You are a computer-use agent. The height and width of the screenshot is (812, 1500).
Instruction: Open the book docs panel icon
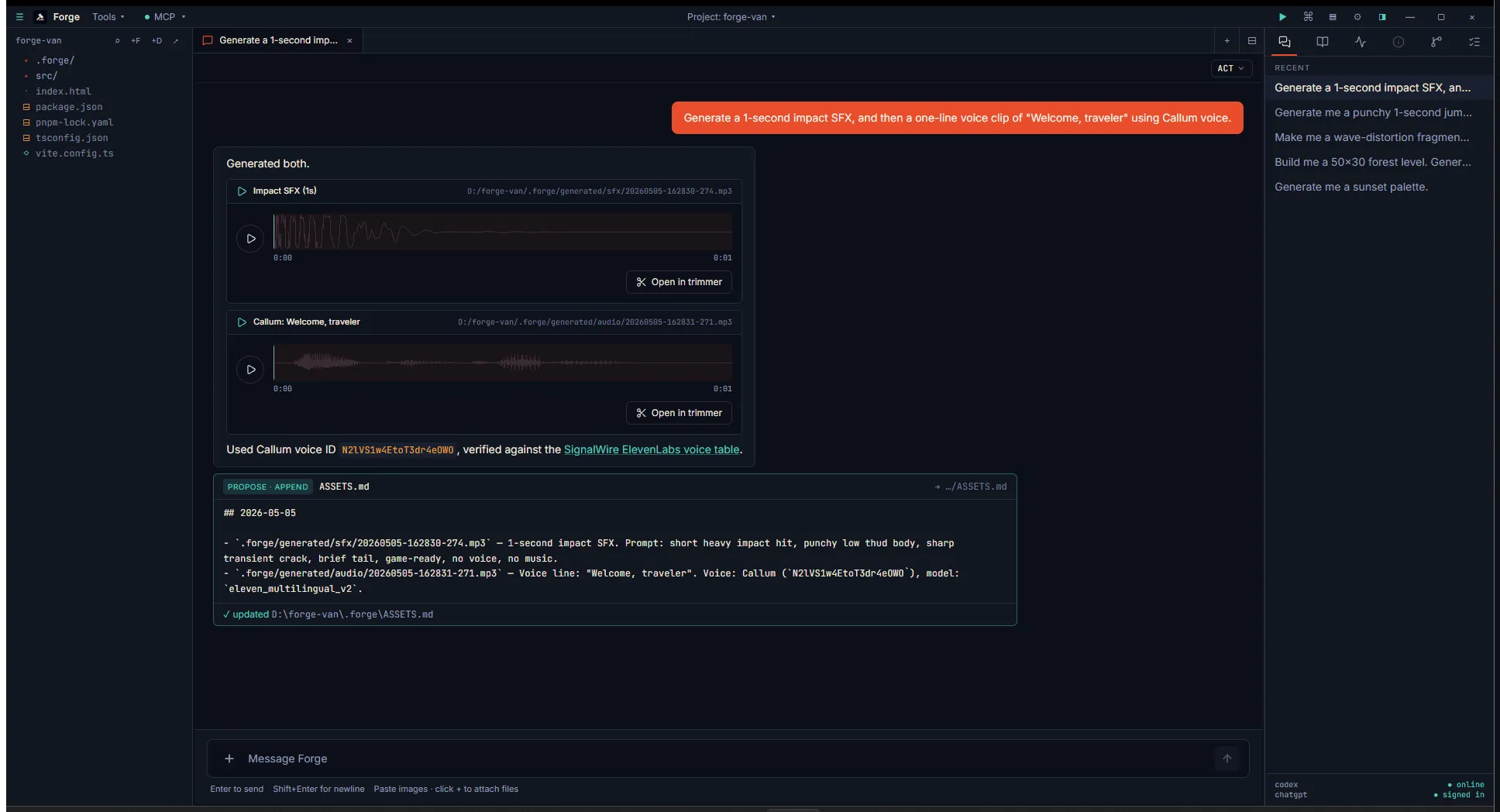point(1323,42)
